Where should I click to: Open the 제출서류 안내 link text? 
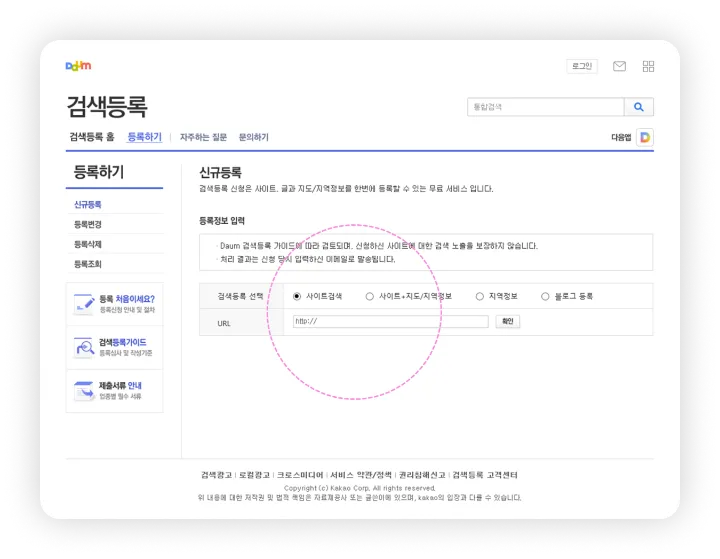pos(120,385)
